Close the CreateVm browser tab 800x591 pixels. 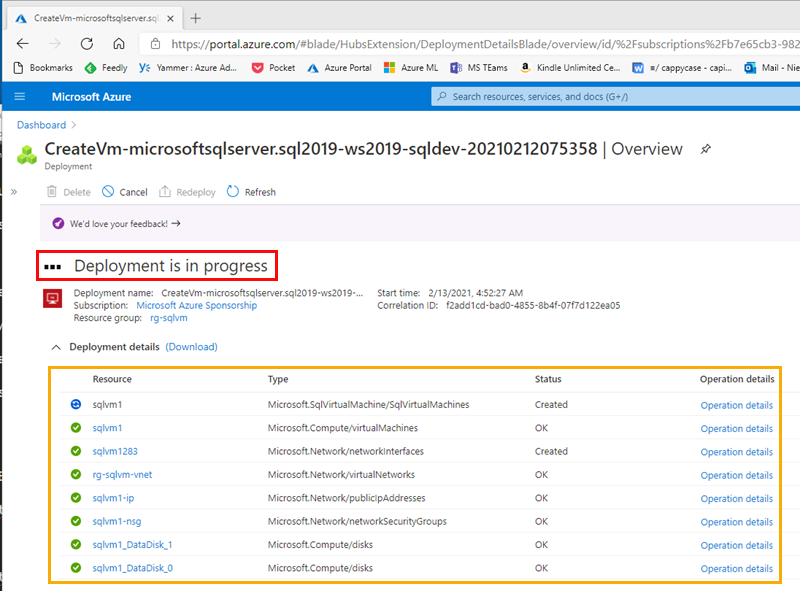point(170,18)
